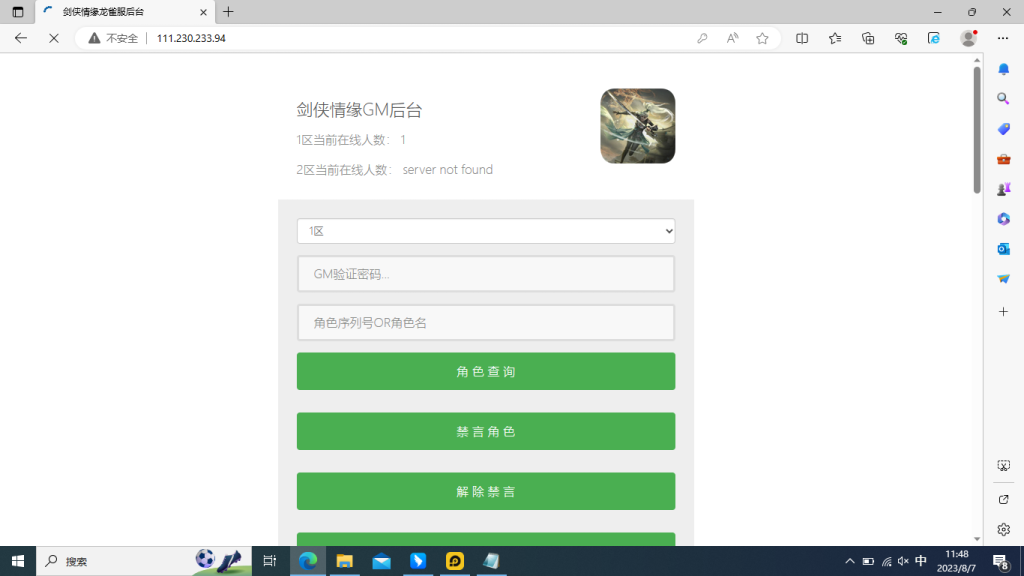1024x576 pixels.
Task: Open the server selection dropdown showing 1区
Action: [486, 230]
